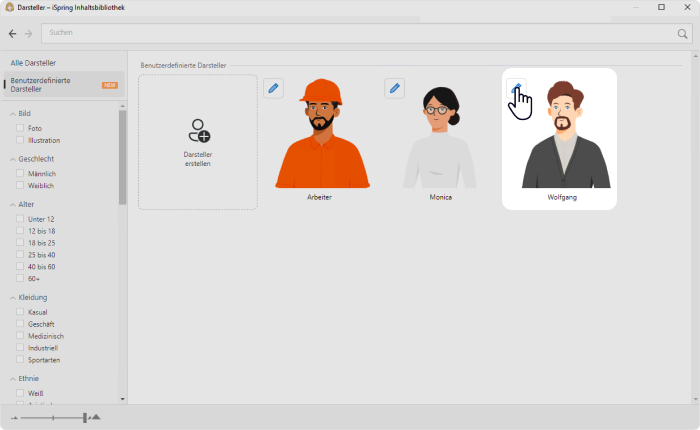This screenshot has width=700, height=430.
Task: Select the Medizinisch clothing filter
Action: [x=20, y=336]
